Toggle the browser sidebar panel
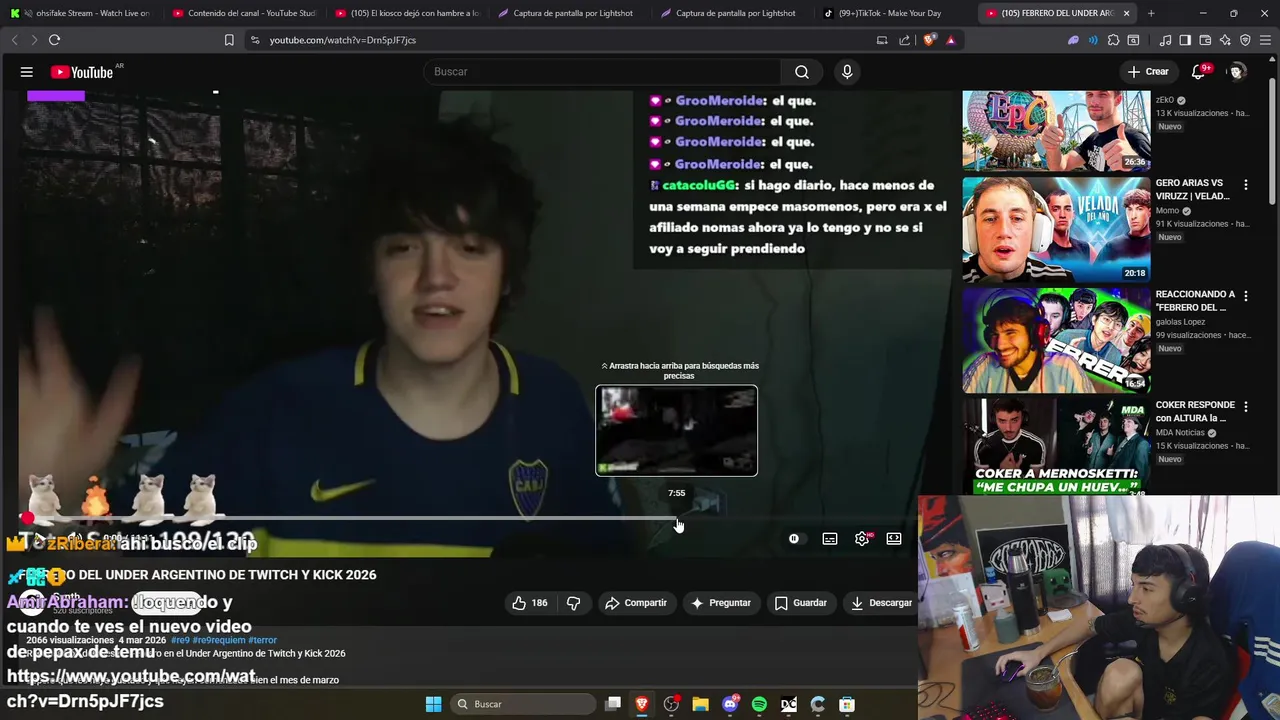The width and height of the screenshot is (1280, 720). pyautogui.click(x=1185, y=40)
